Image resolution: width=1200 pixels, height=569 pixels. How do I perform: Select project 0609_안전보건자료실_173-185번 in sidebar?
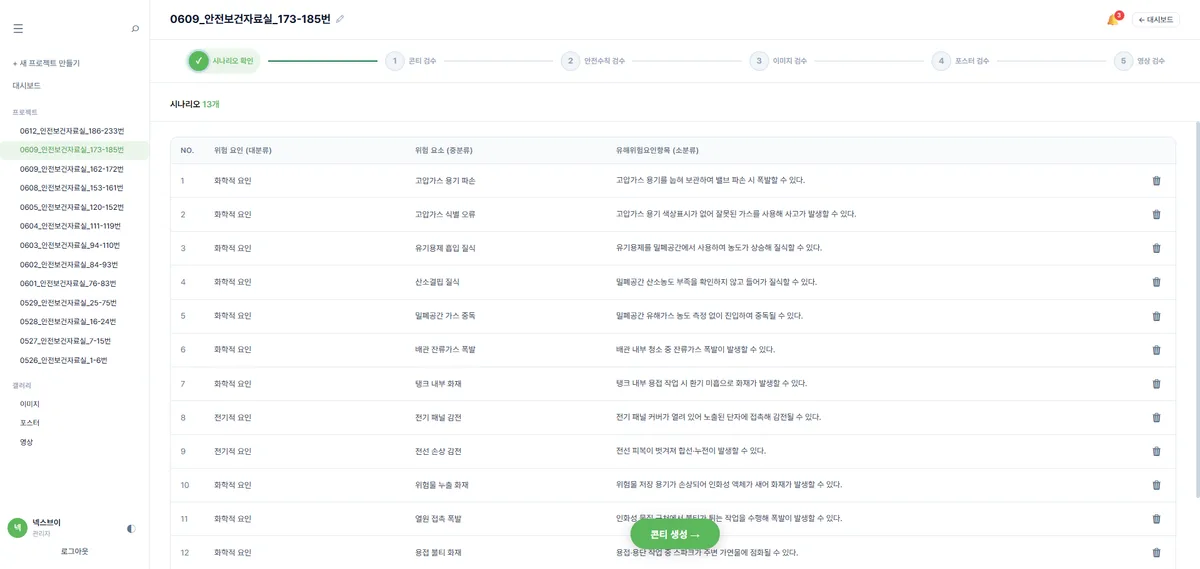[x=74, y=150]
